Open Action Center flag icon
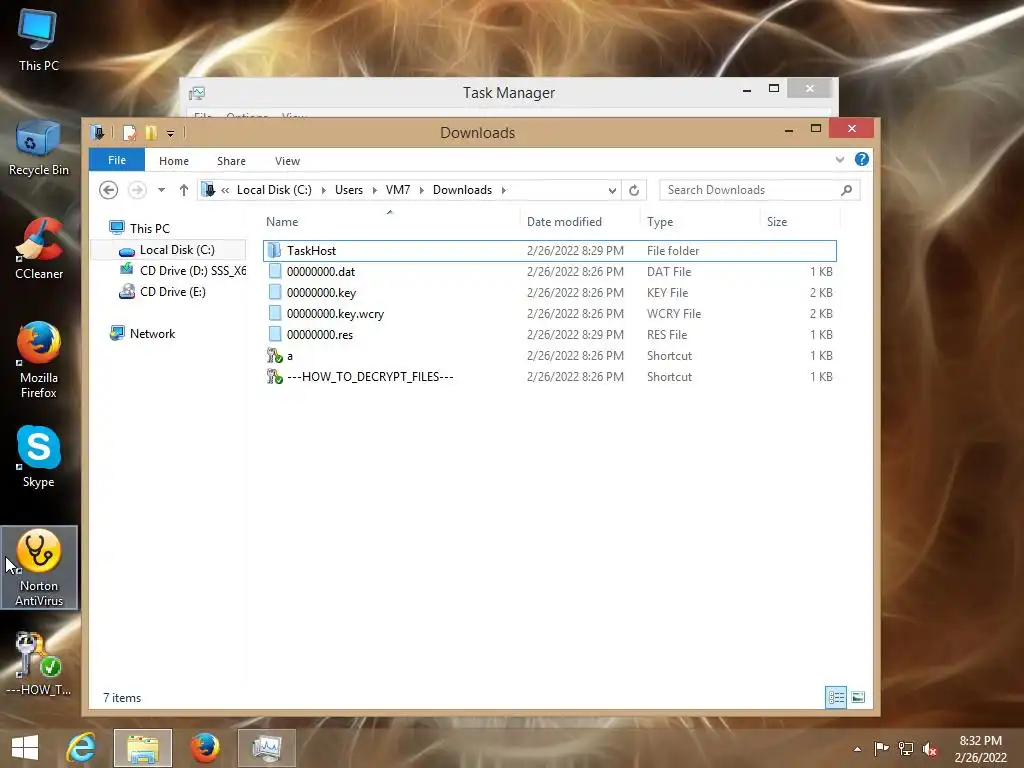 point(881,748)
